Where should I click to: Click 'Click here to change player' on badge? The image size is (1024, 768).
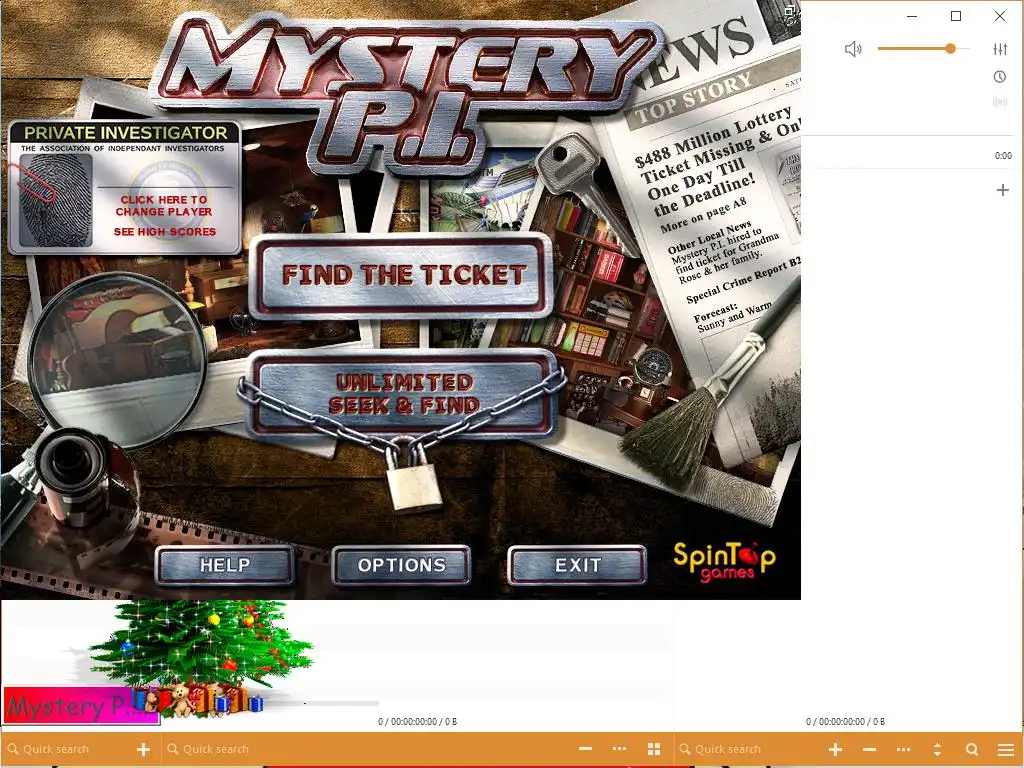[x=164, y=206]
